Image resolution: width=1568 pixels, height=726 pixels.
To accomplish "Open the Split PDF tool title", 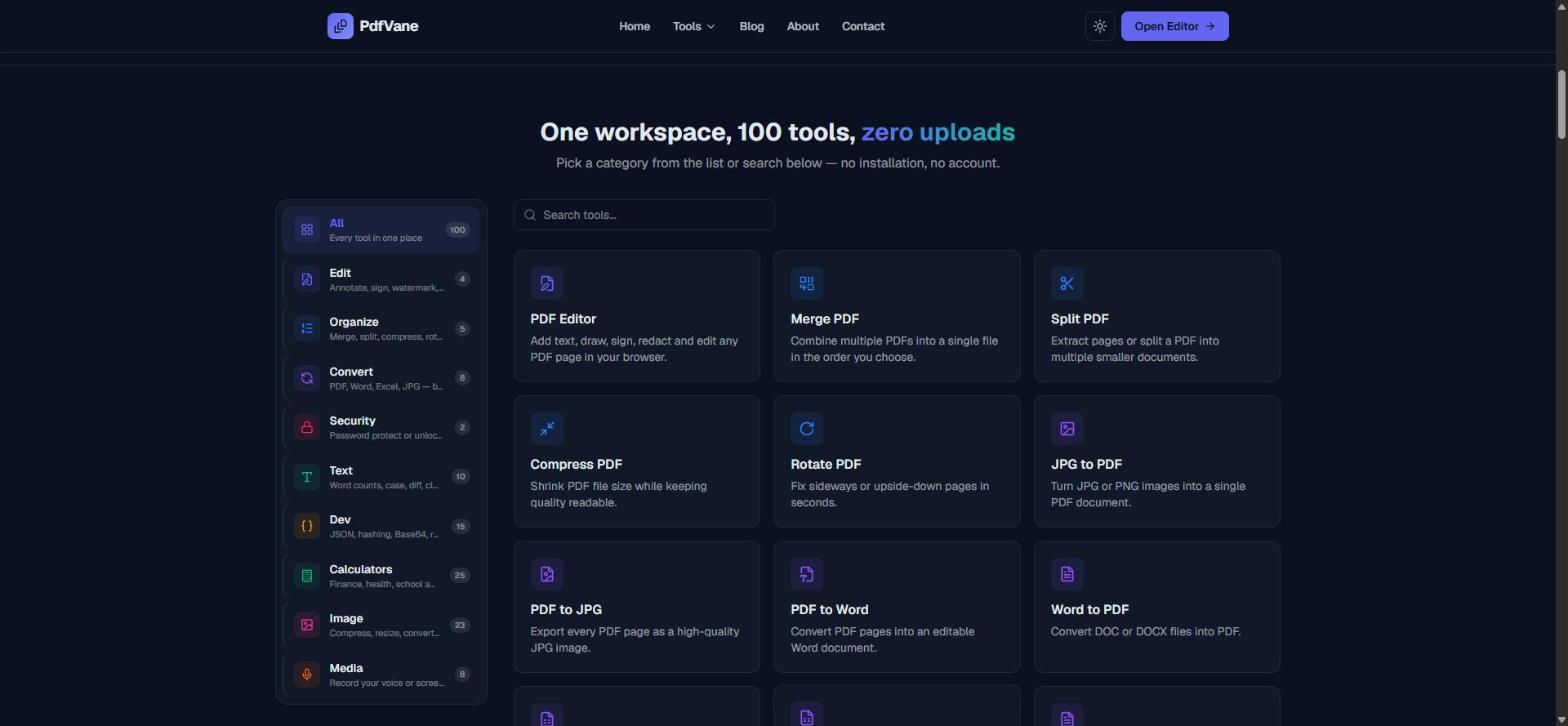I will 1080,319.
